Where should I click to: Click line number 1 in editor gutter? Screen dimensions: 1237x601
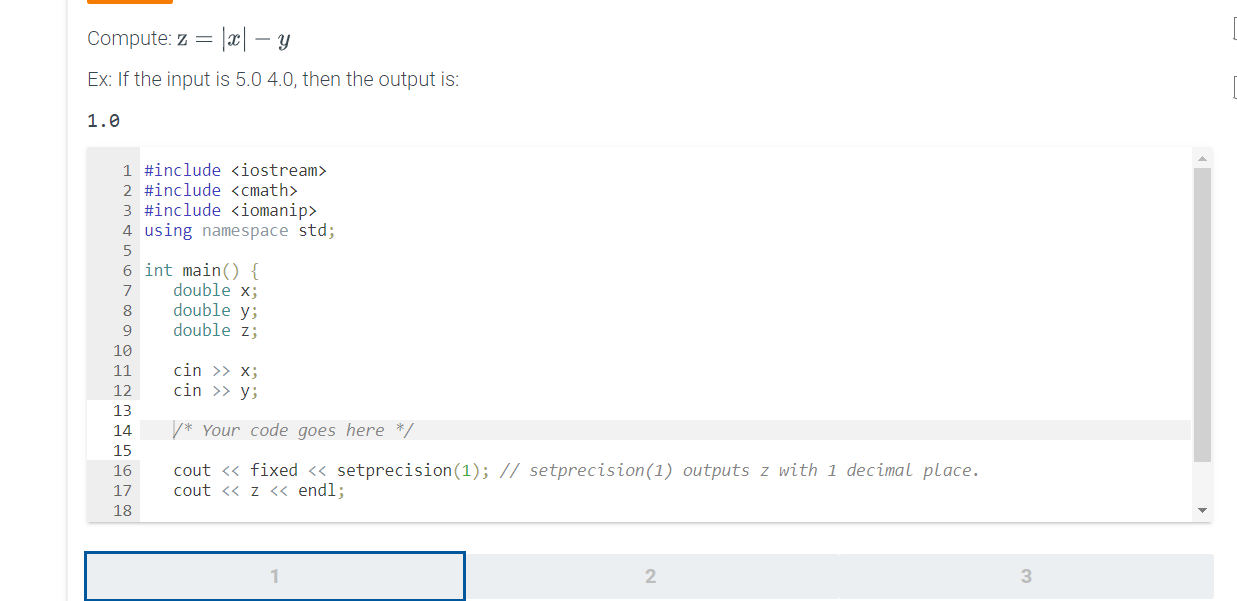[127, 170]
